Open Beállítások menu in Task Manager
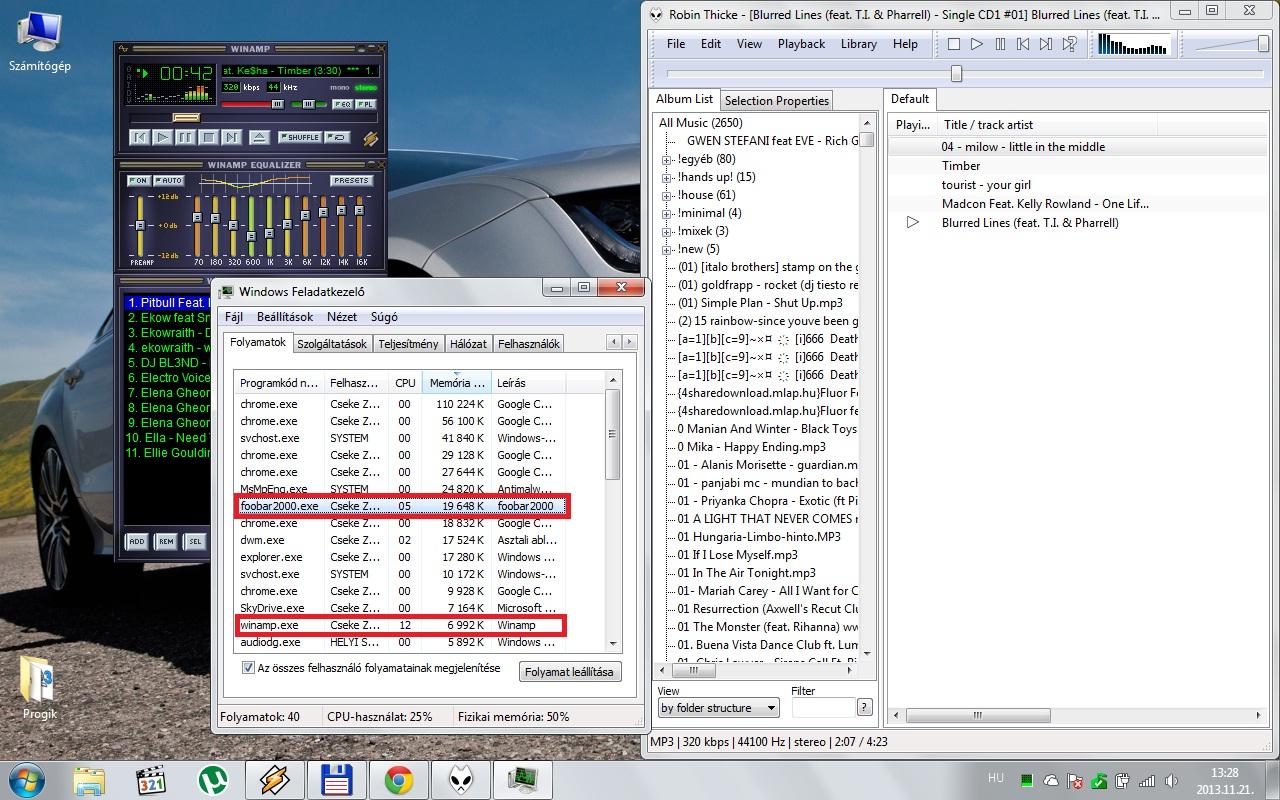This screenshot has width=1280, height=800. tap(285, 317)
